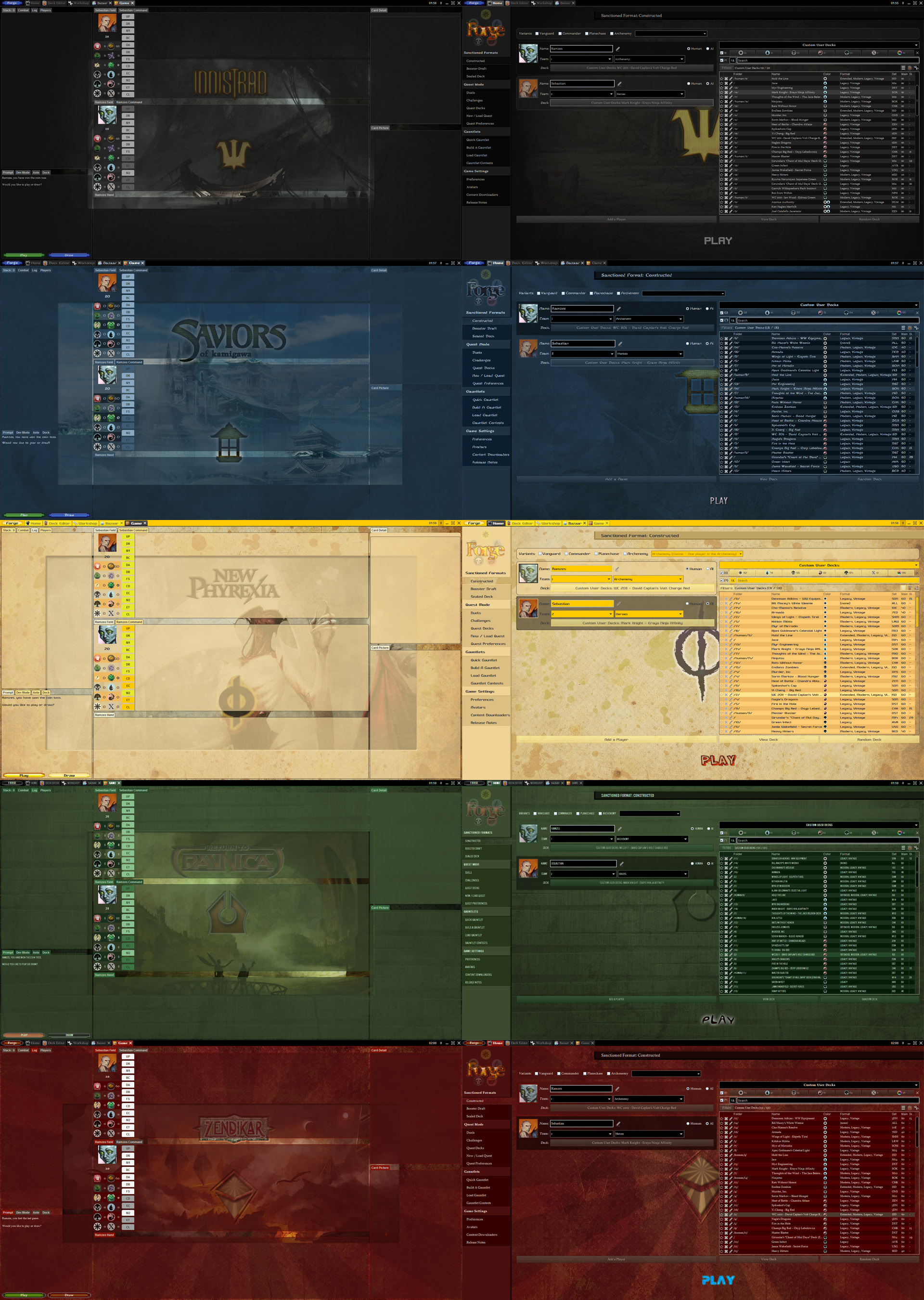The width and height of the screenshot is (924, 1300).
Task: Click Sebastian's avatar in the blue Kamigawa game screen
Action: point(107,282)
